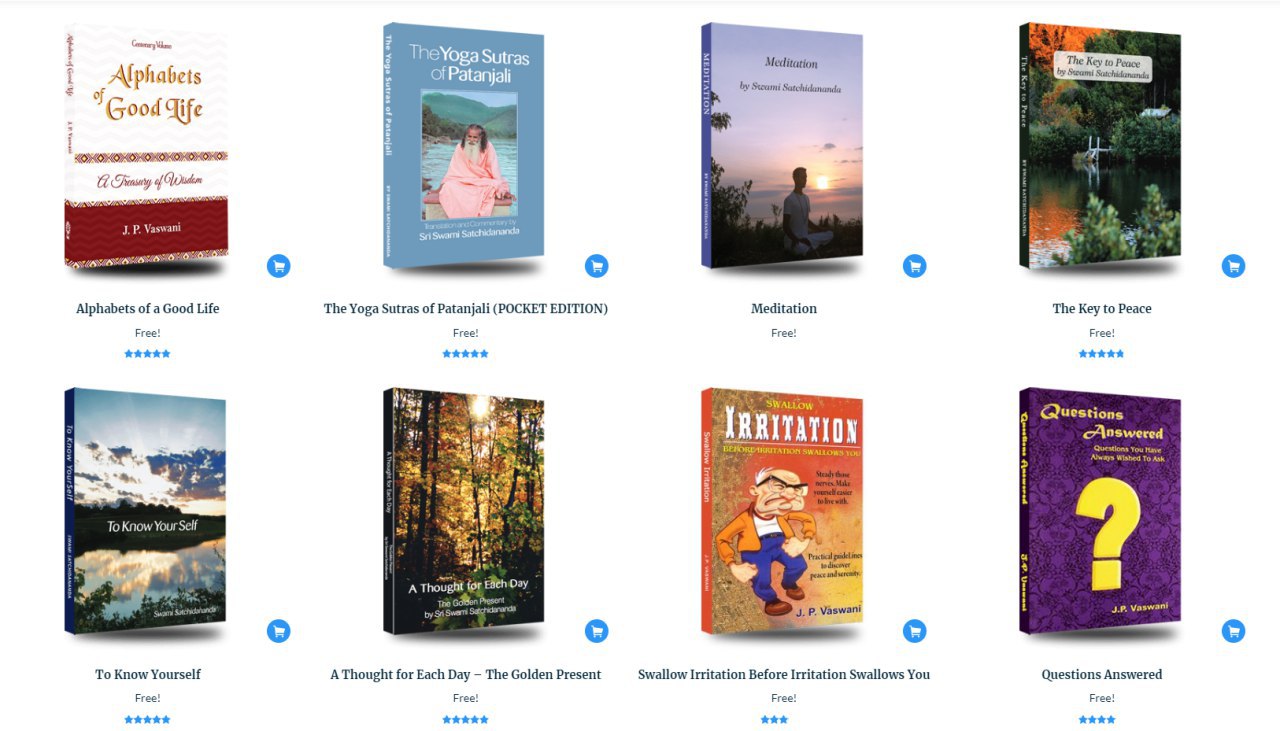Open The Yoga Sutras of Patanjali (POCKET EDITION) link
This screenshot has width=1280, height=731.
point(466,309)
